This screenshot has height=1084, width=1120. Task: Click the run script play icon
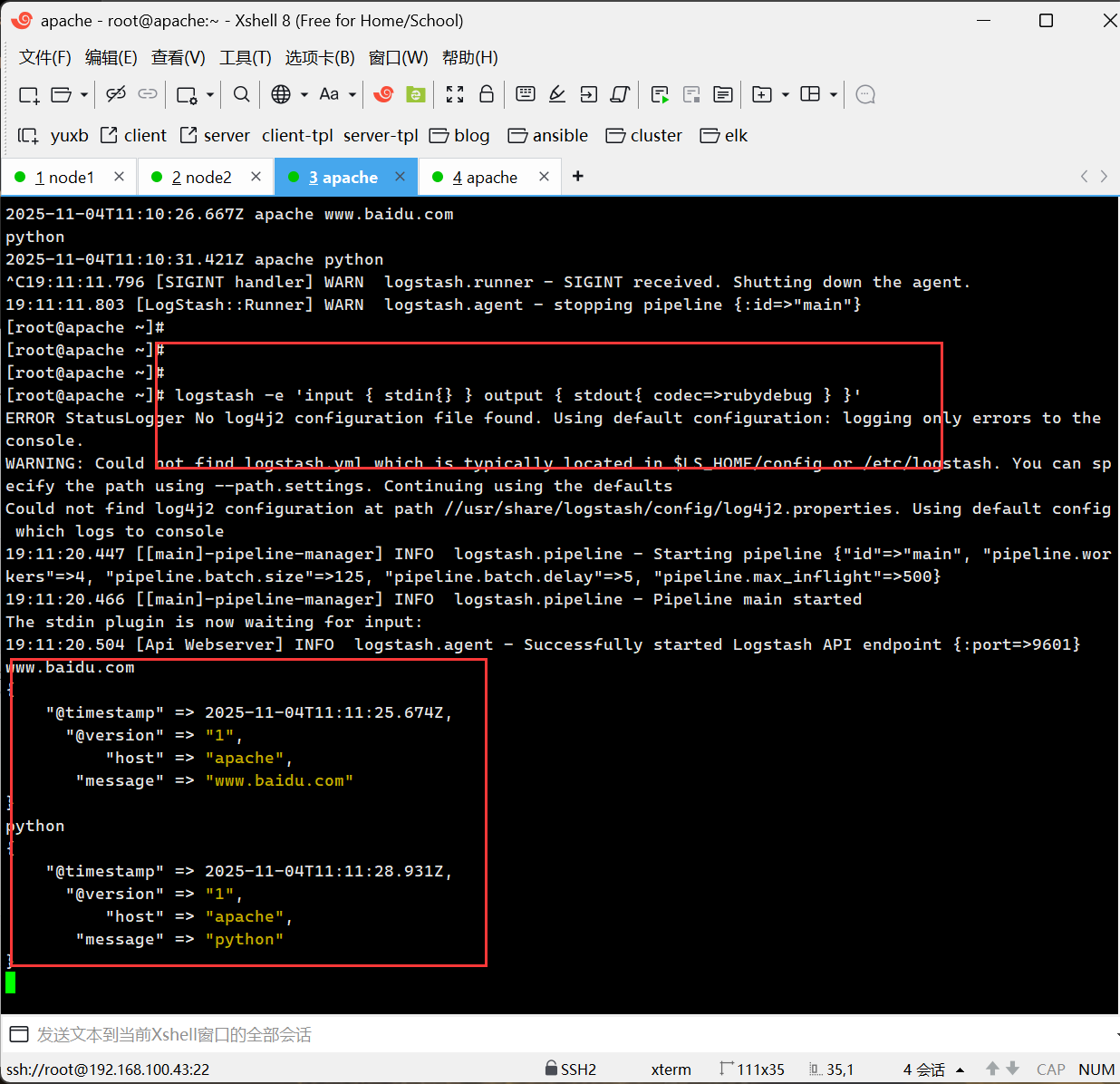click(x=660, y=94)
